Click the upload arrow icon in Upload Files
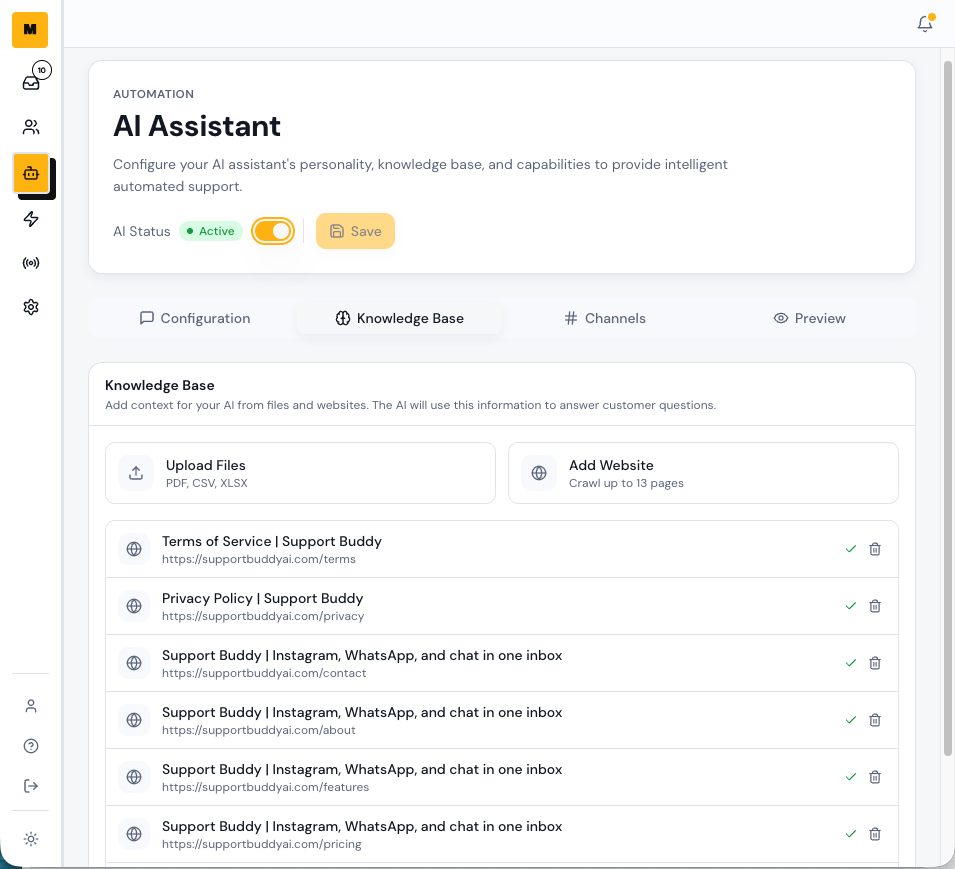 [136, 473]
